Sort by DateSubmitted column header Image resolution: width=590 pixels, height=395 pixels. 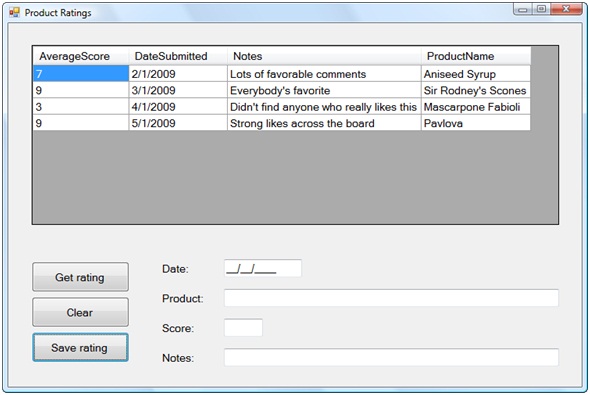[x=178, y=56]
